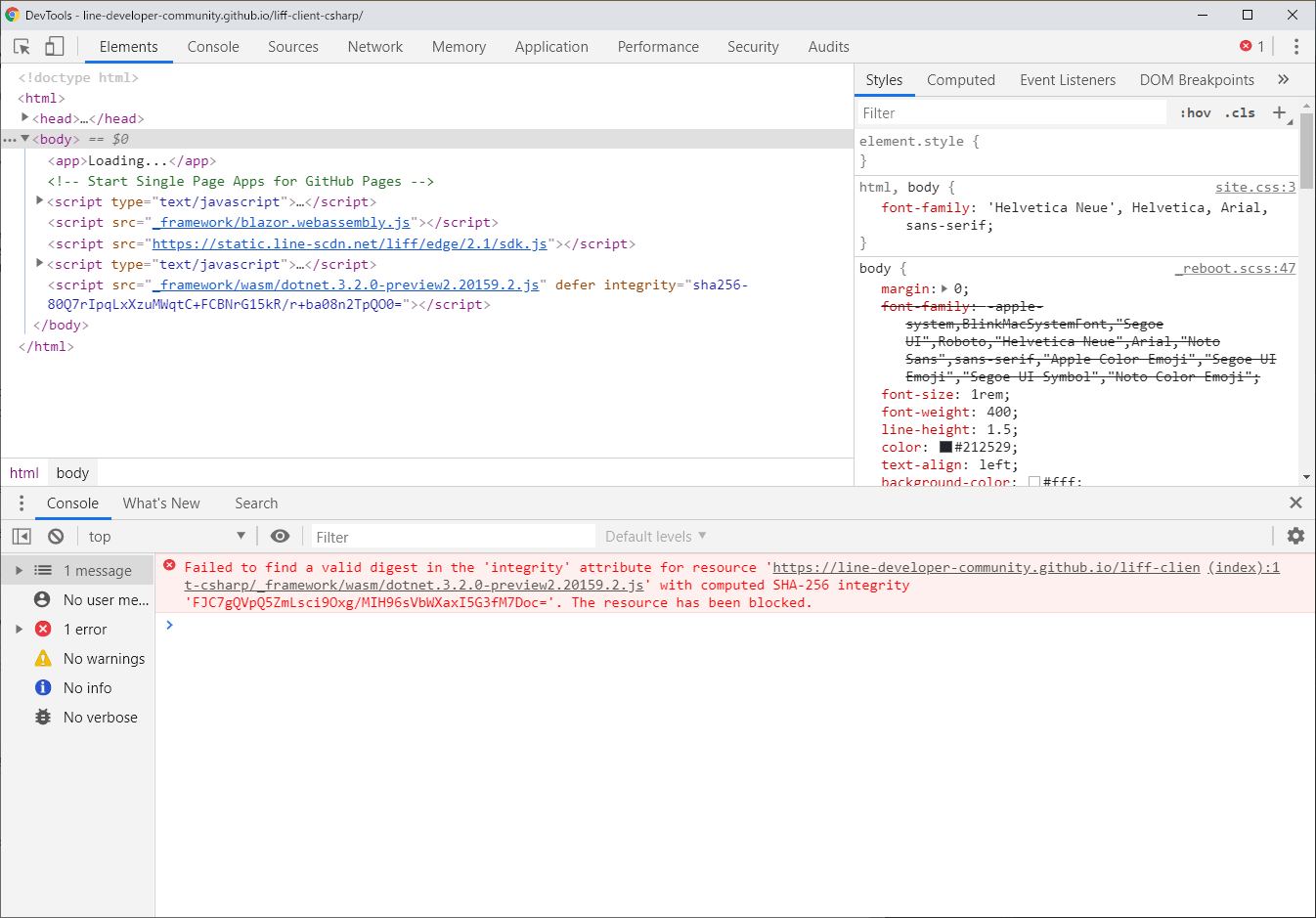Hide the console sidebar
Screen dimensions: 1316x918
click(x=22, y=536)
